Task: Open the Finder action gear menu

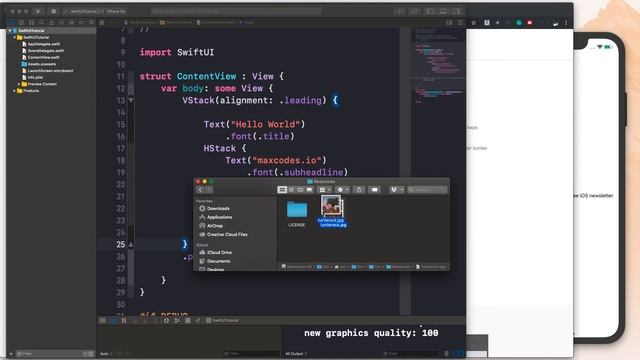Action: pos(342,190)
